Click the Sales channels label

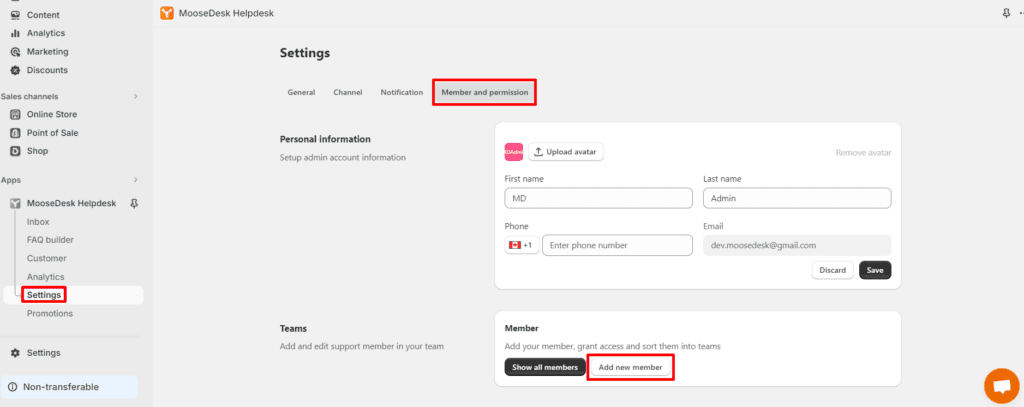click(29, 96)
